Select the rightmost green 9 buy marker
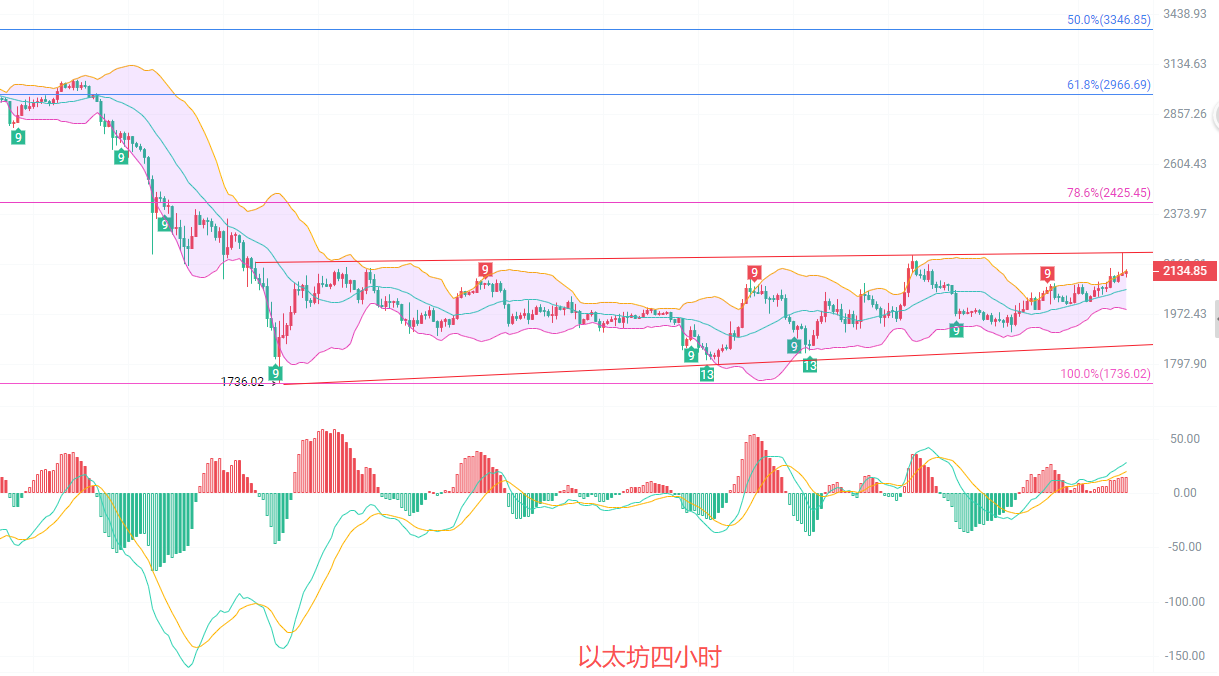This screenshot has height=676, width=1219. (956, 329)
